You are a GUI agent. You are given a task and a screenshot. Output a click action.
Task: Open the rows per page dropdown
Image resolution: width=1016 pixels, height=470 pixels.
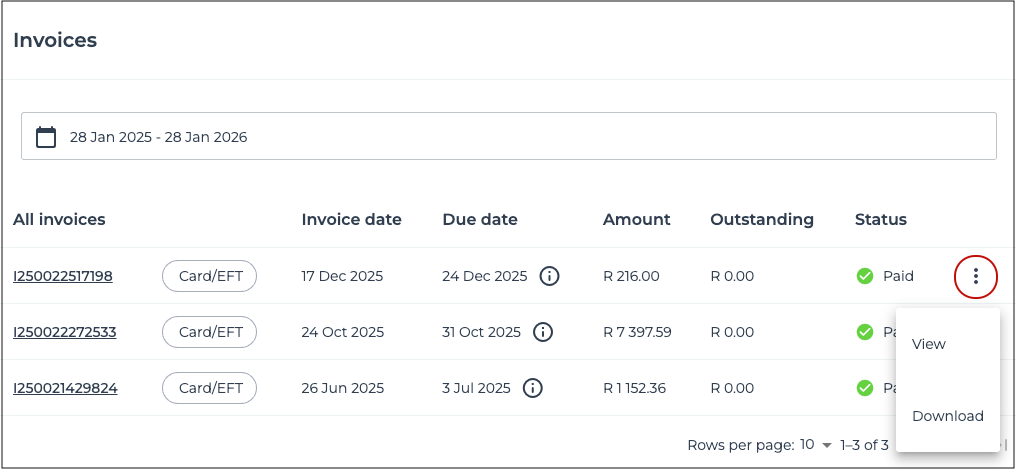(815, 445)
